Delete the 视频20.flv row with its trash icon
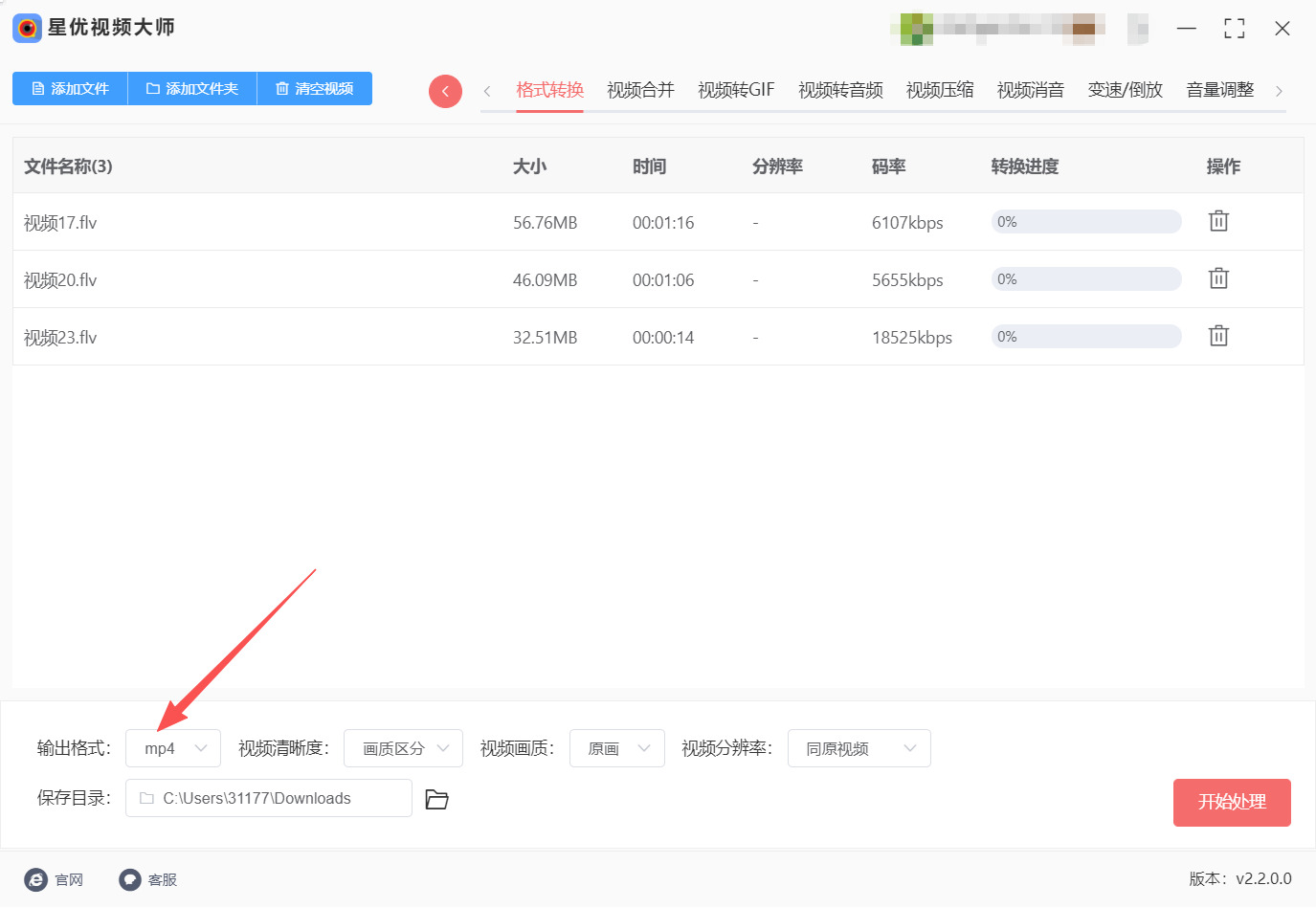1316x908 pixels. [x=1218, y=278]
